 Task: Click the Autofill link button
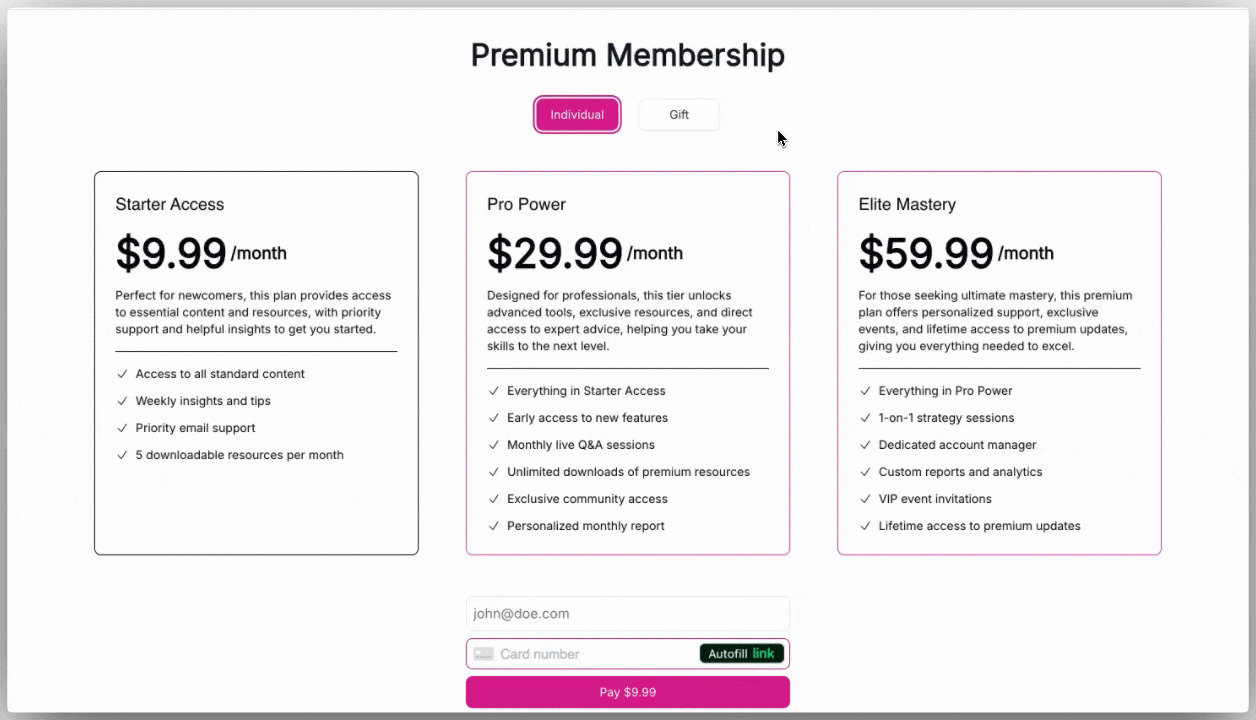point(741,654)
